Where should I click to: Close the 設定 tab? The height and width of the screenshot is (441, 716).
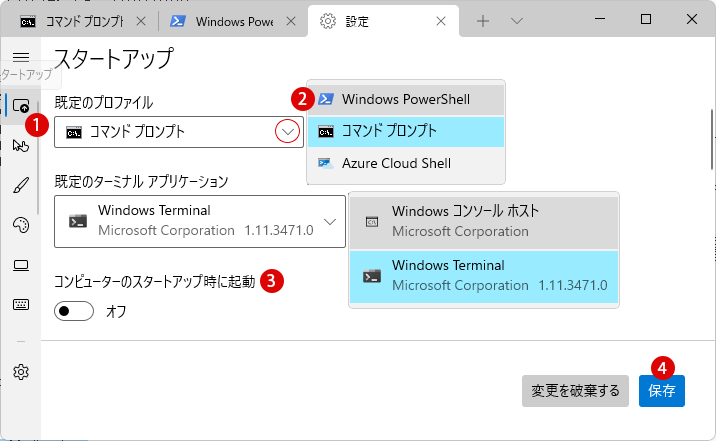point(441,21)
